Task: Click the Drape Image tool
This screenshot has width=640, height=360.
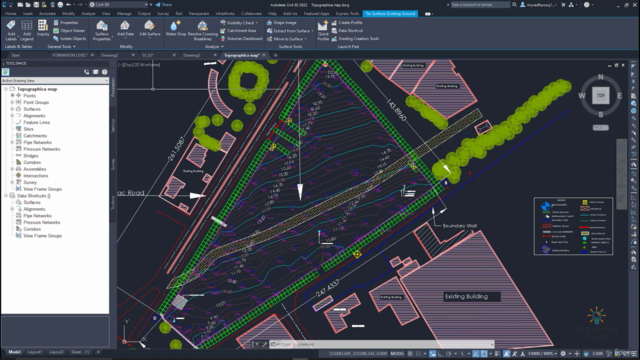Action: click(282, 23)
